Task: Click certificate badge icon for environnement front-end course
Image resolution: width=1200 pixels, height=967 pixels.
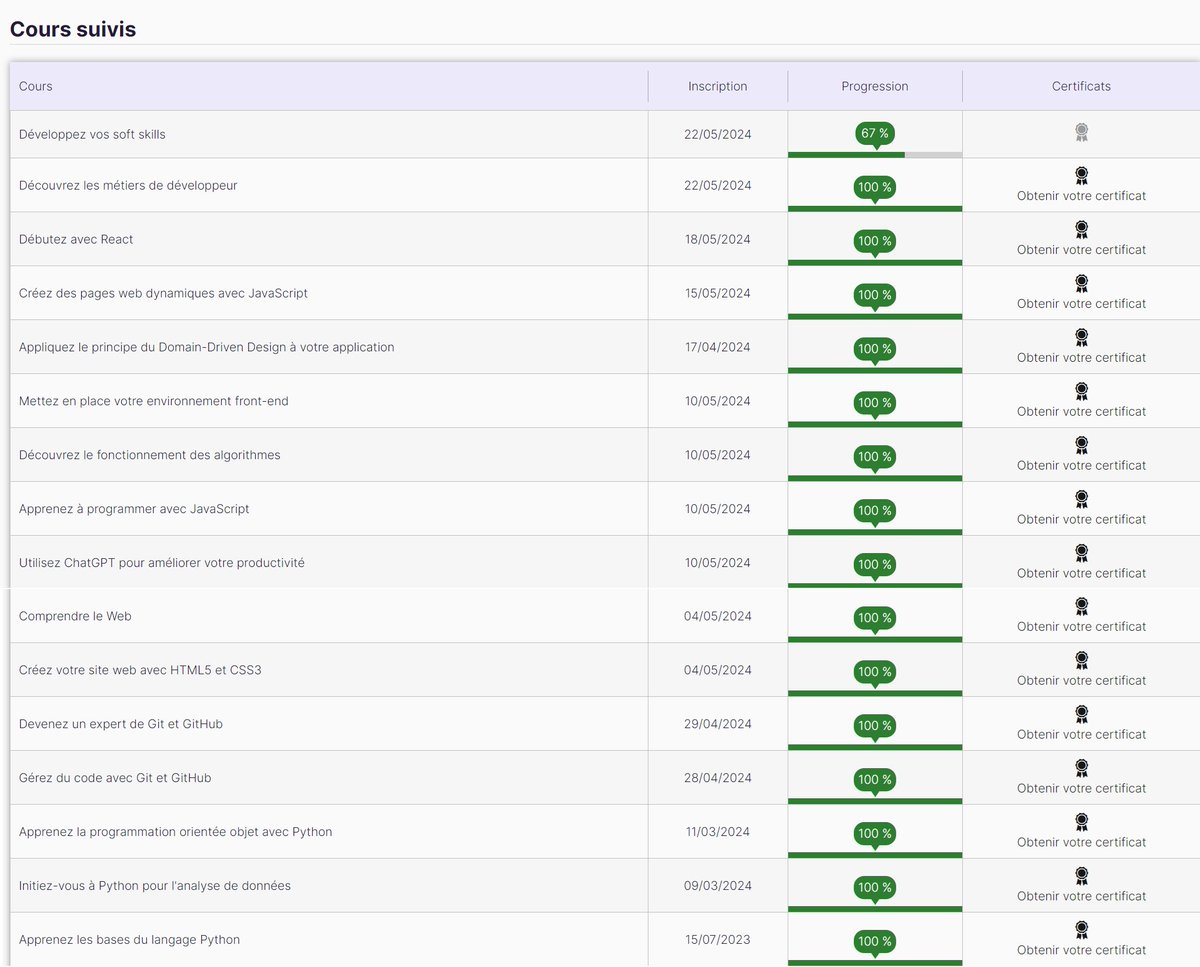Action: point(1081,392)
